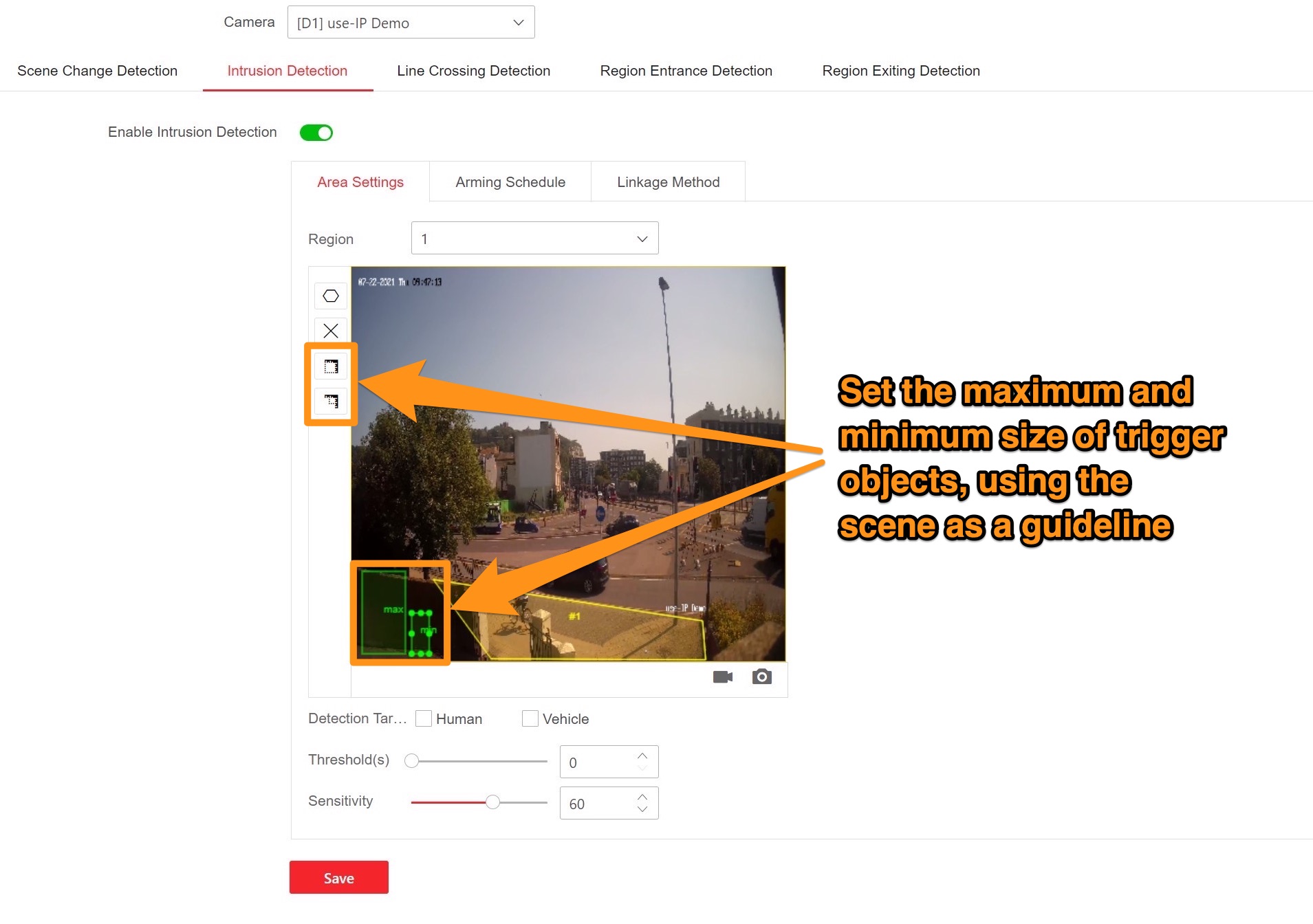Expand the Region dropdown
The image size is (1313, 924).
tap(534, 239)
